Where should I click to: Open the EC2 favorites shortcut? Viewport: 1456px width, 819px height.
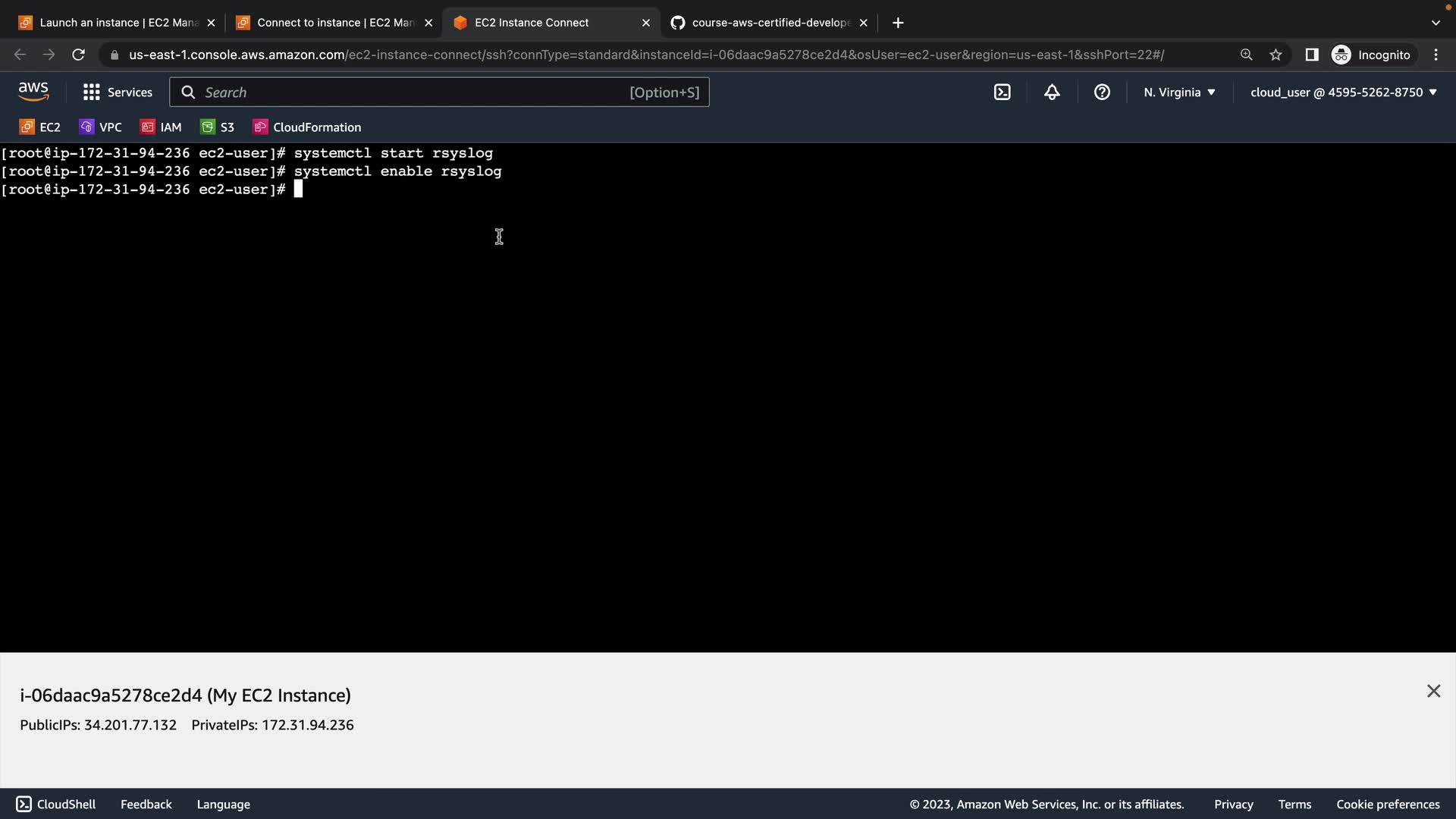click(x=40, y=127)
